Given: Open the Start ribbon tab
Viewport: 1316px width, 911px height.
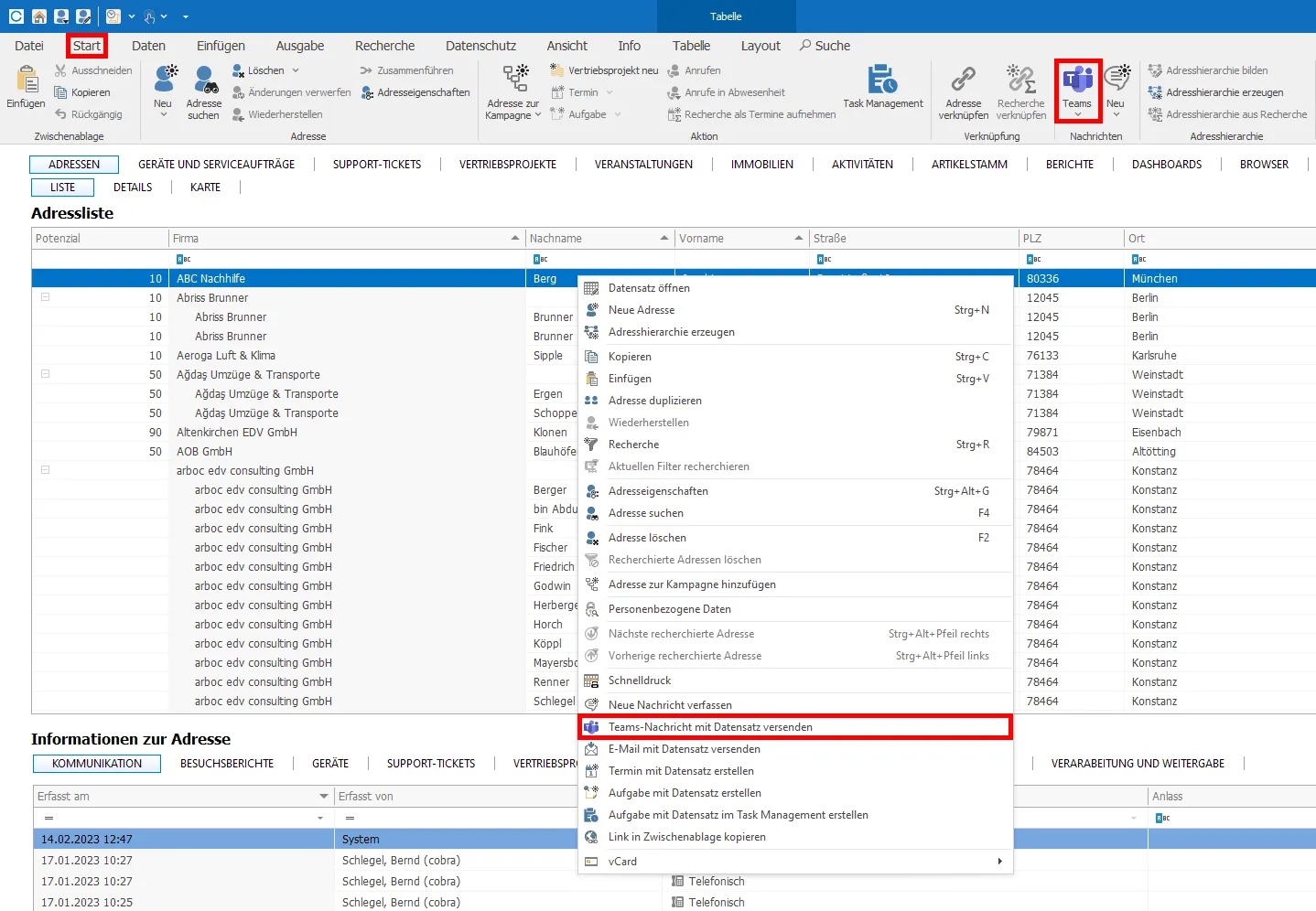Looking at the screenshot, I should [87, 46].
